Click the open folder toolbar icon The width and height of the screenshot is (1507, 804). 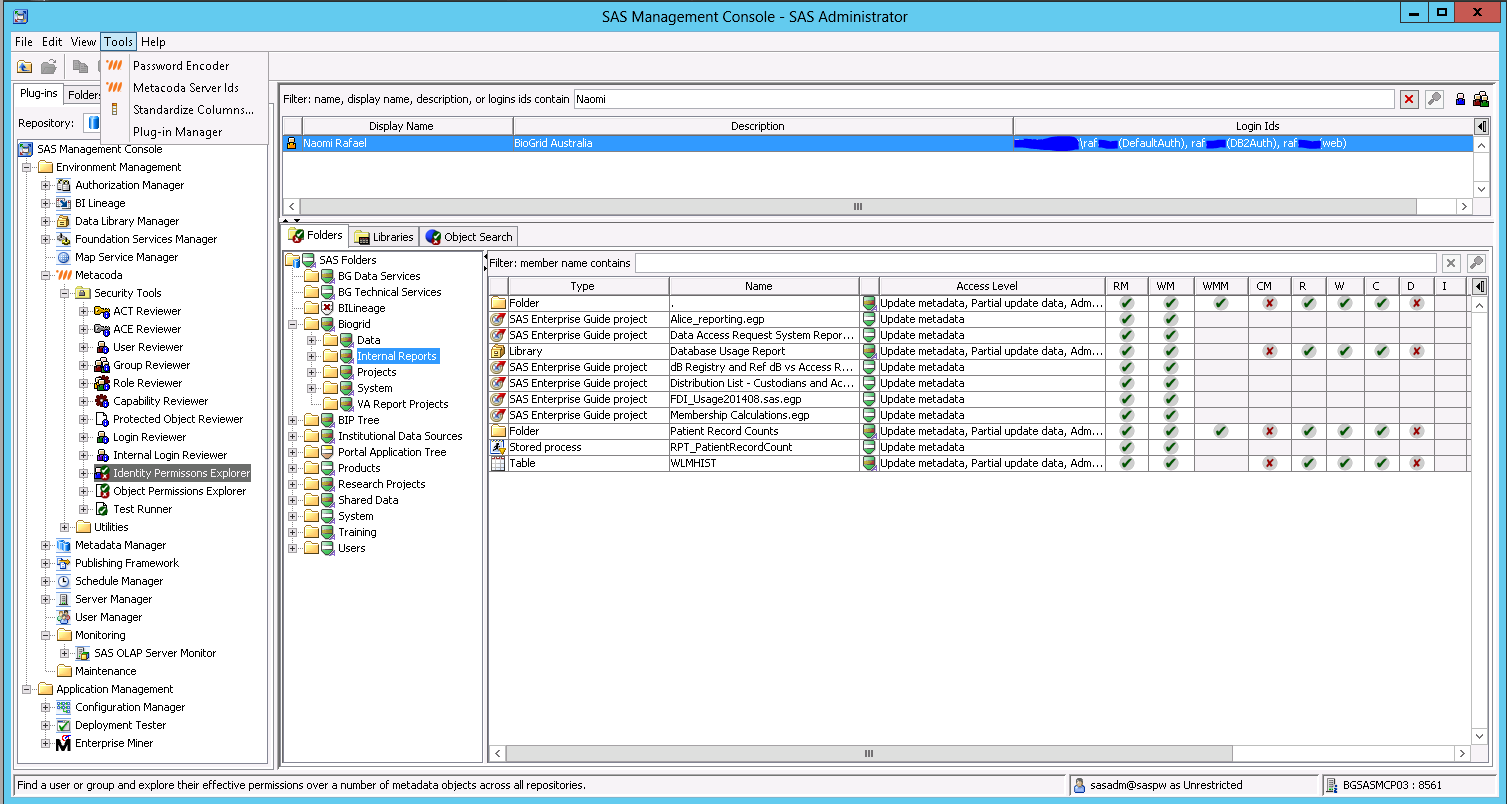pyautogui.click(x=48, y=66)
